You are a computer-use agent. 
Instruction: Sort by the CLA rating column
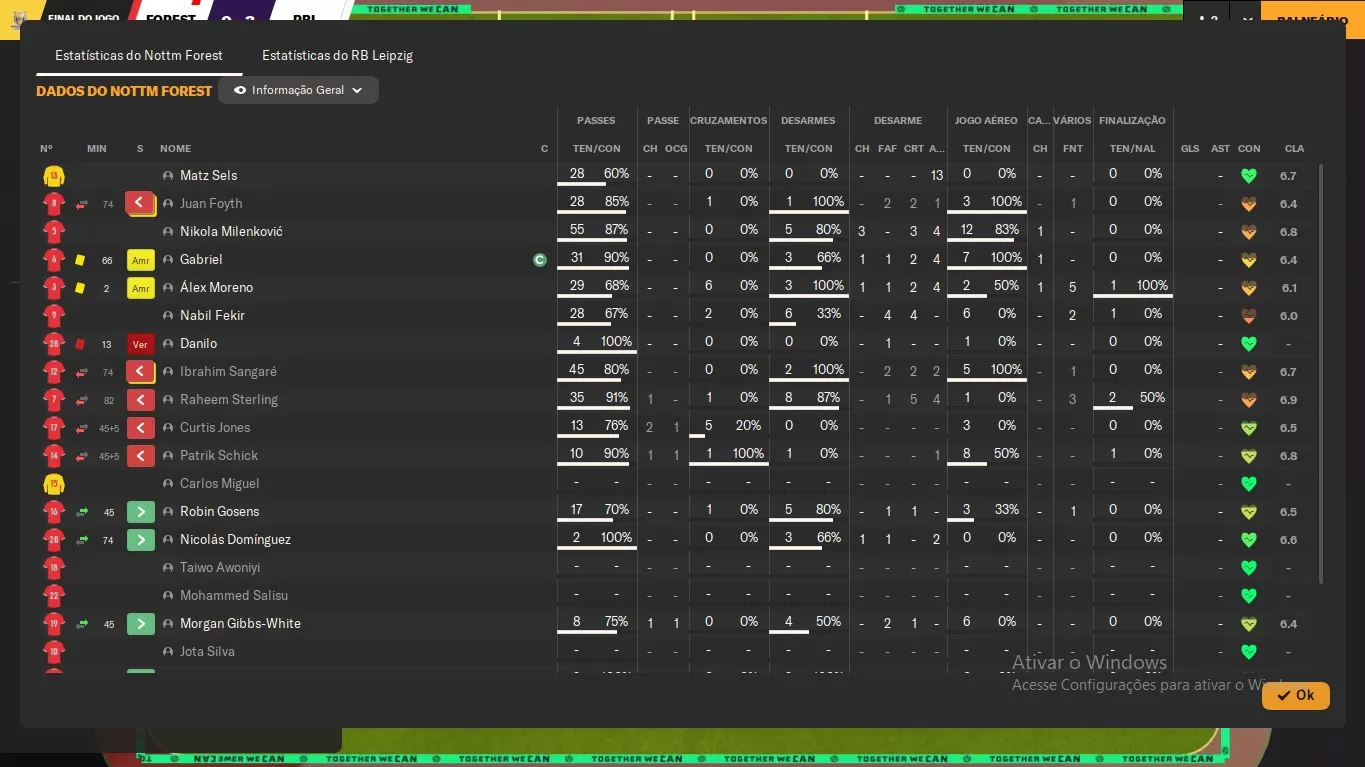point(1294,149)
